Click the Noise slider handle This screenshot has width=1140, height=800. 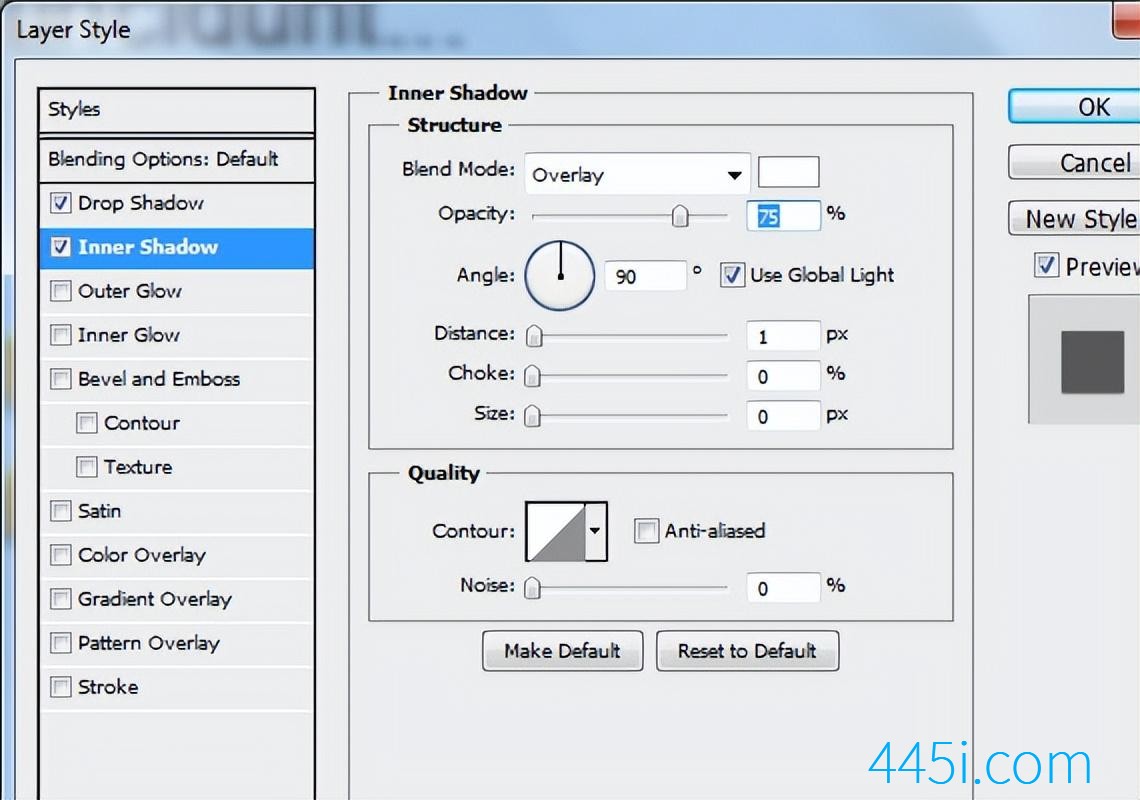point(532,588)
